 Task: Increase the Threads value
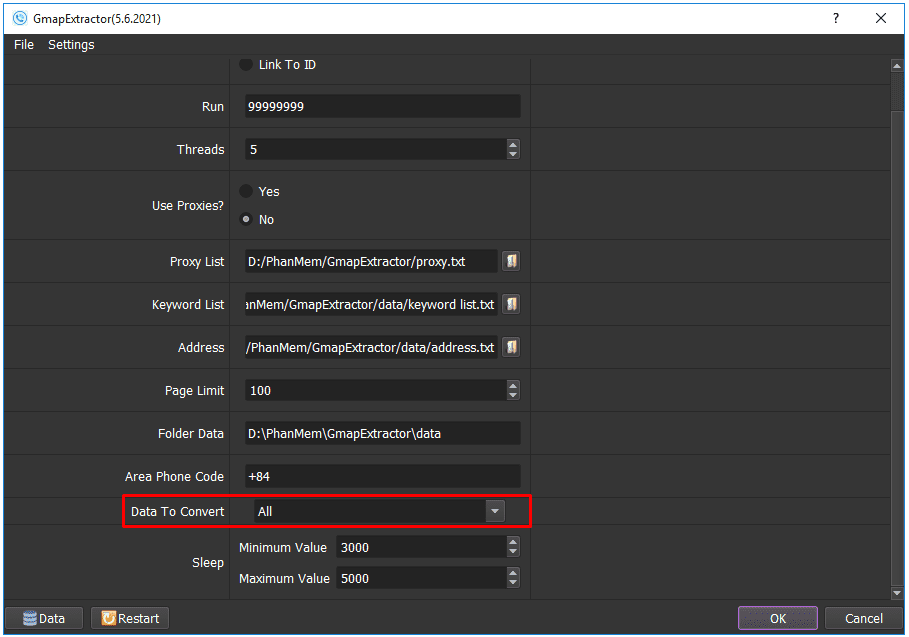512,144
